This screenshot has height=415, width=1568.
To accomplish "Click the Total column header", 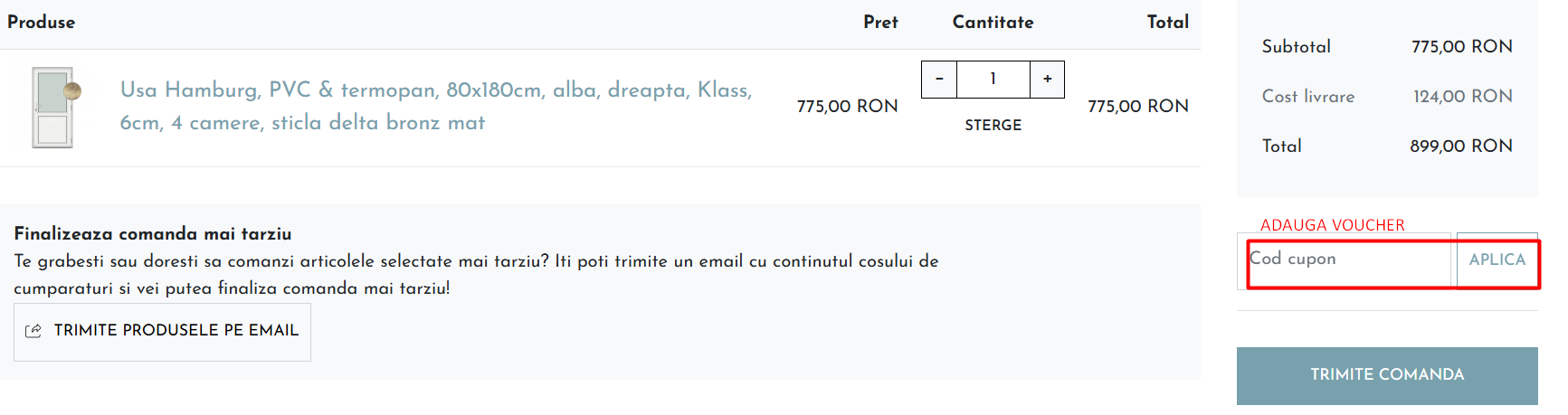I will pyautogui.click(x=1167, y=23).
